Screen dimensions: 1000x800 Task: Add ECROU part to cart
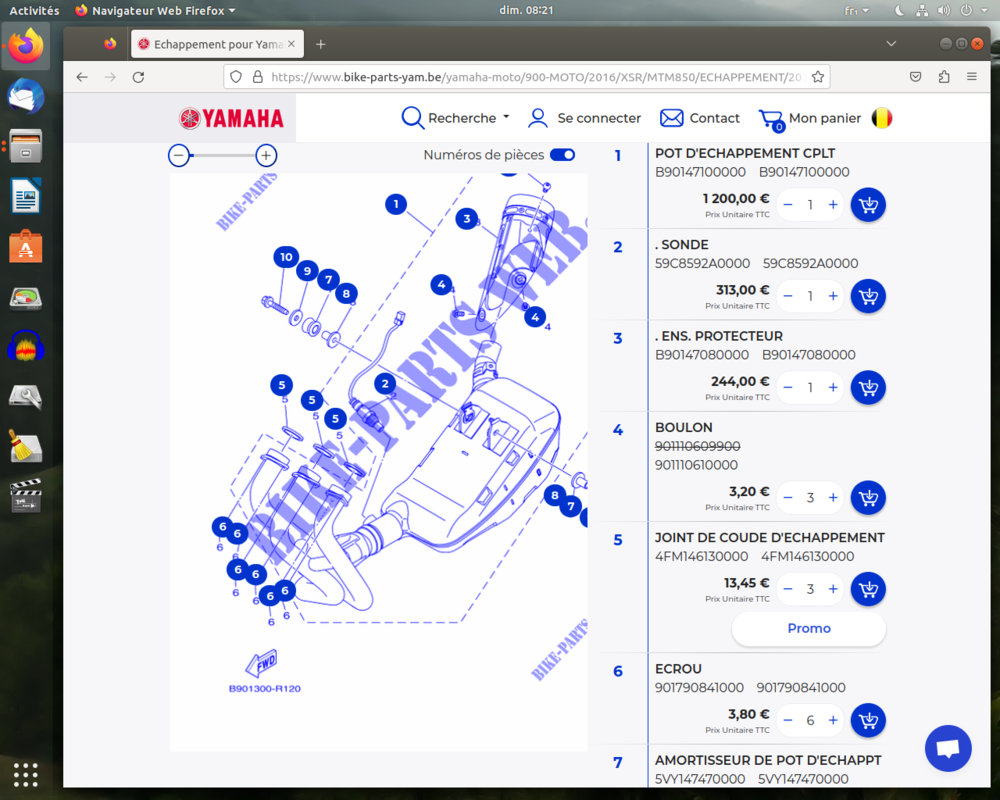click(868, 720)
